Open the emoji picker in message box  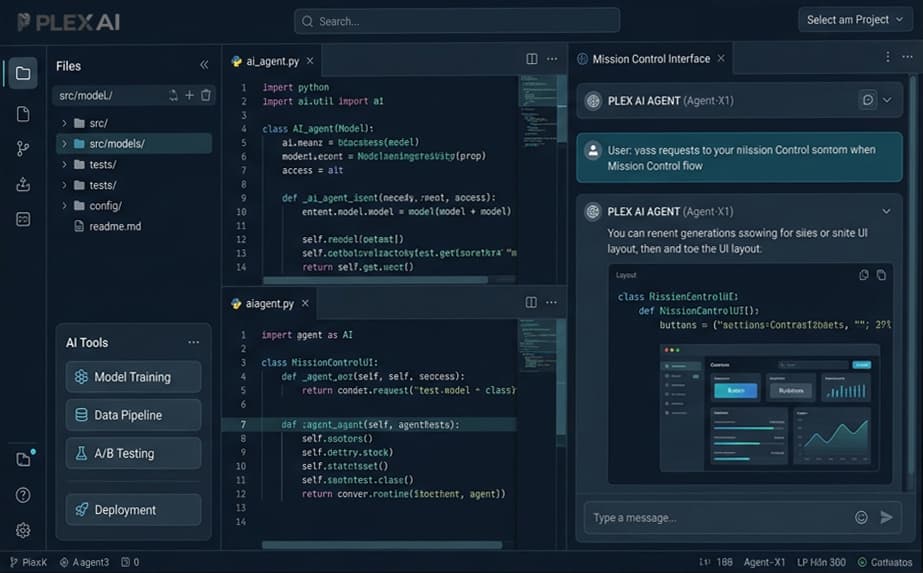coord(861,517)
